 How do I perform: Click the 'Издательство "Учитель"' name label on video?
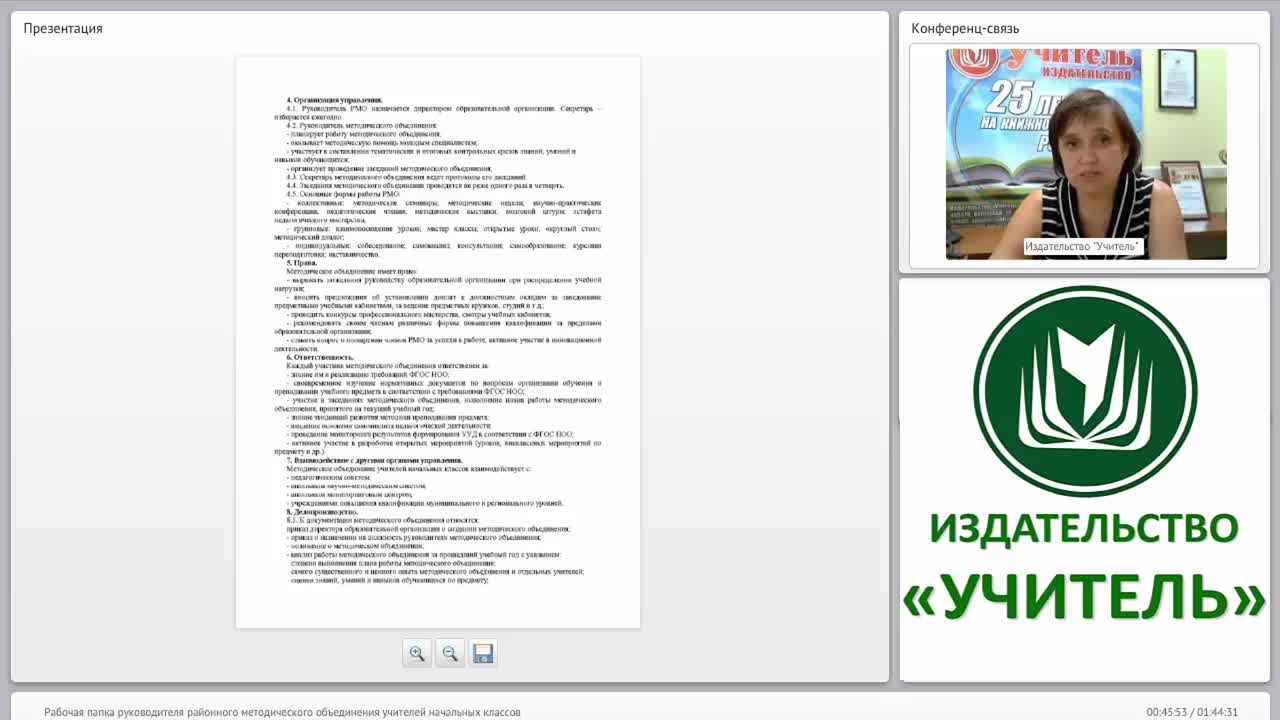tap(1083, 246)
